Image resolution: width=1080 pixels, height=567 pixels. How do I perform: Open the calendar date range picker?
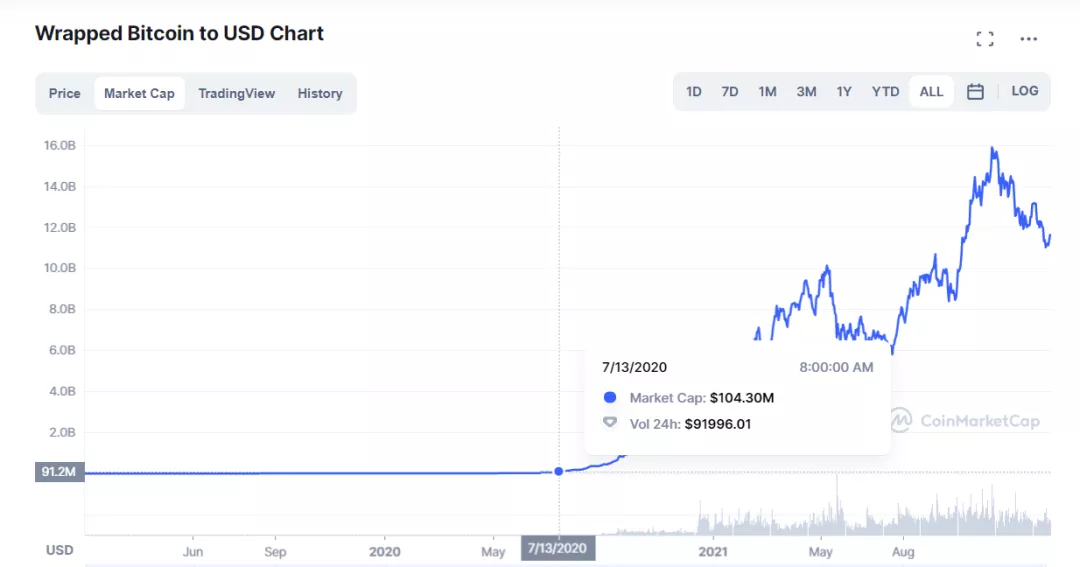[975, 92]
